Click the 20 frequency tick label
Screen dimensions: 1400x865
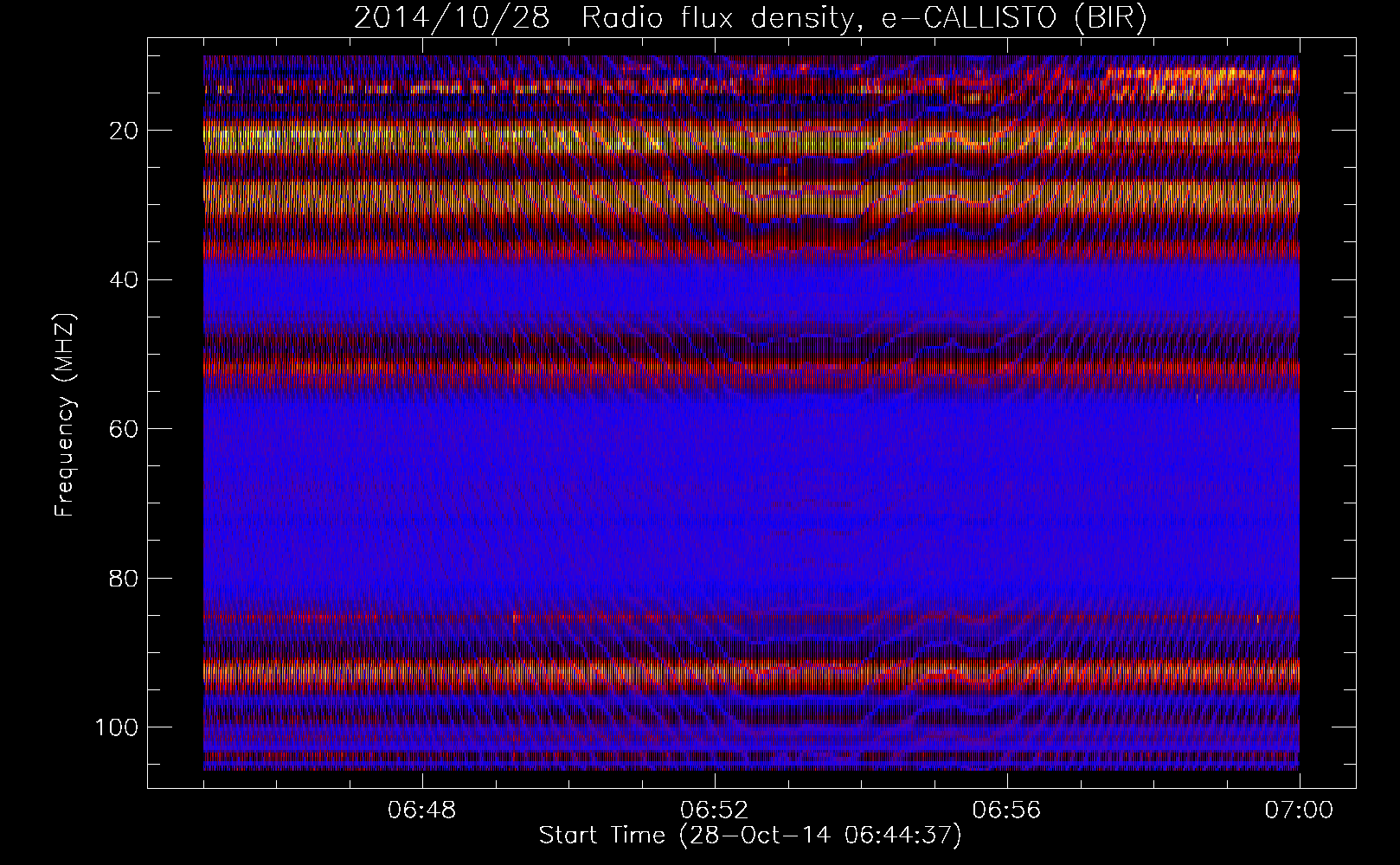[x=125, y=131]
